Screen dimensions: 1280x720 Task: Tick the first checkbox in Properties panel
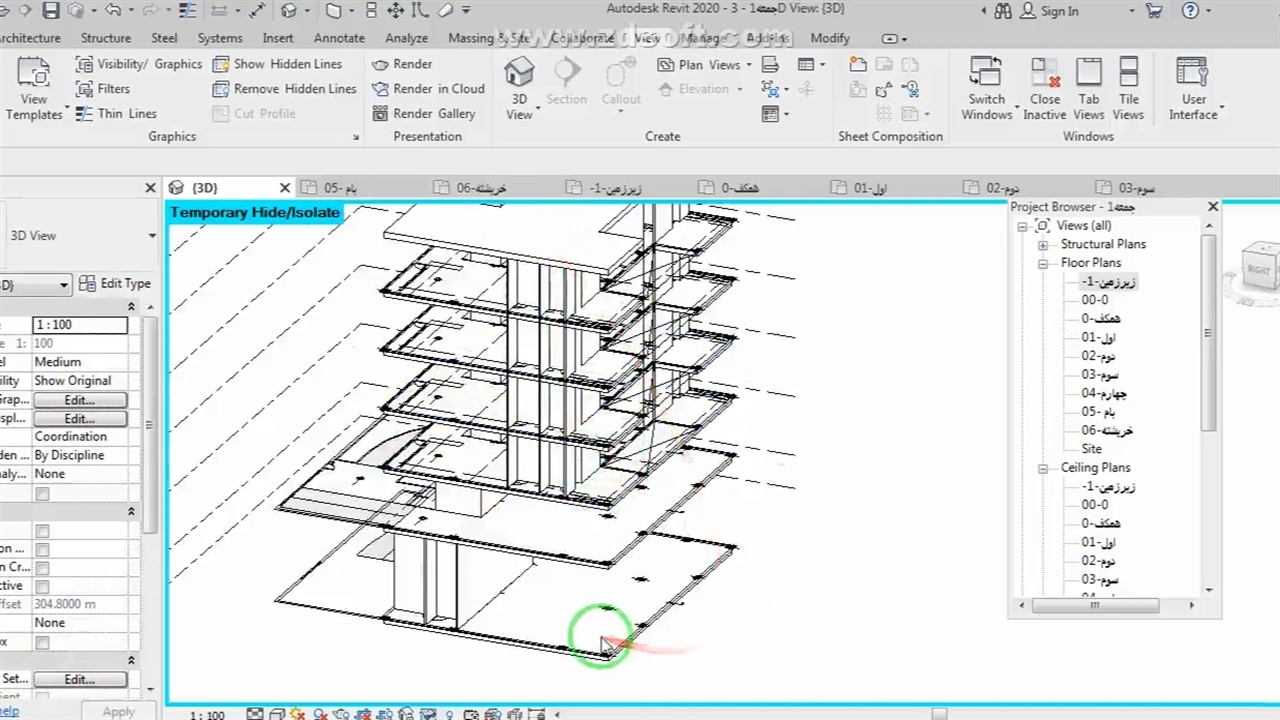[x=42, y=494]
